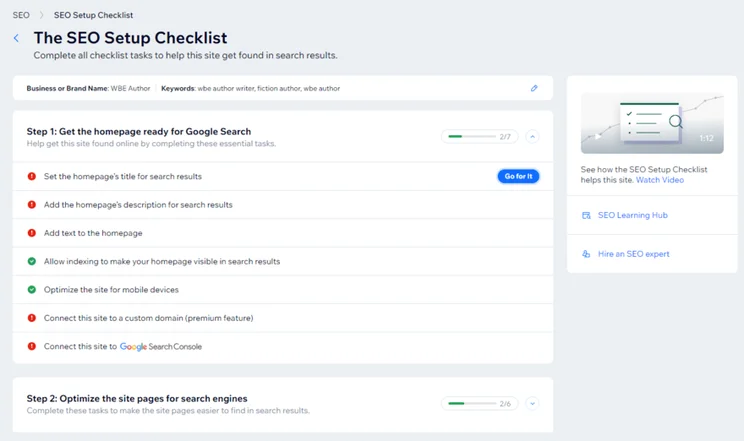Click the SEO Learning Hub icon
Viewport: 744px width, 441px height.
pos(586,216)
